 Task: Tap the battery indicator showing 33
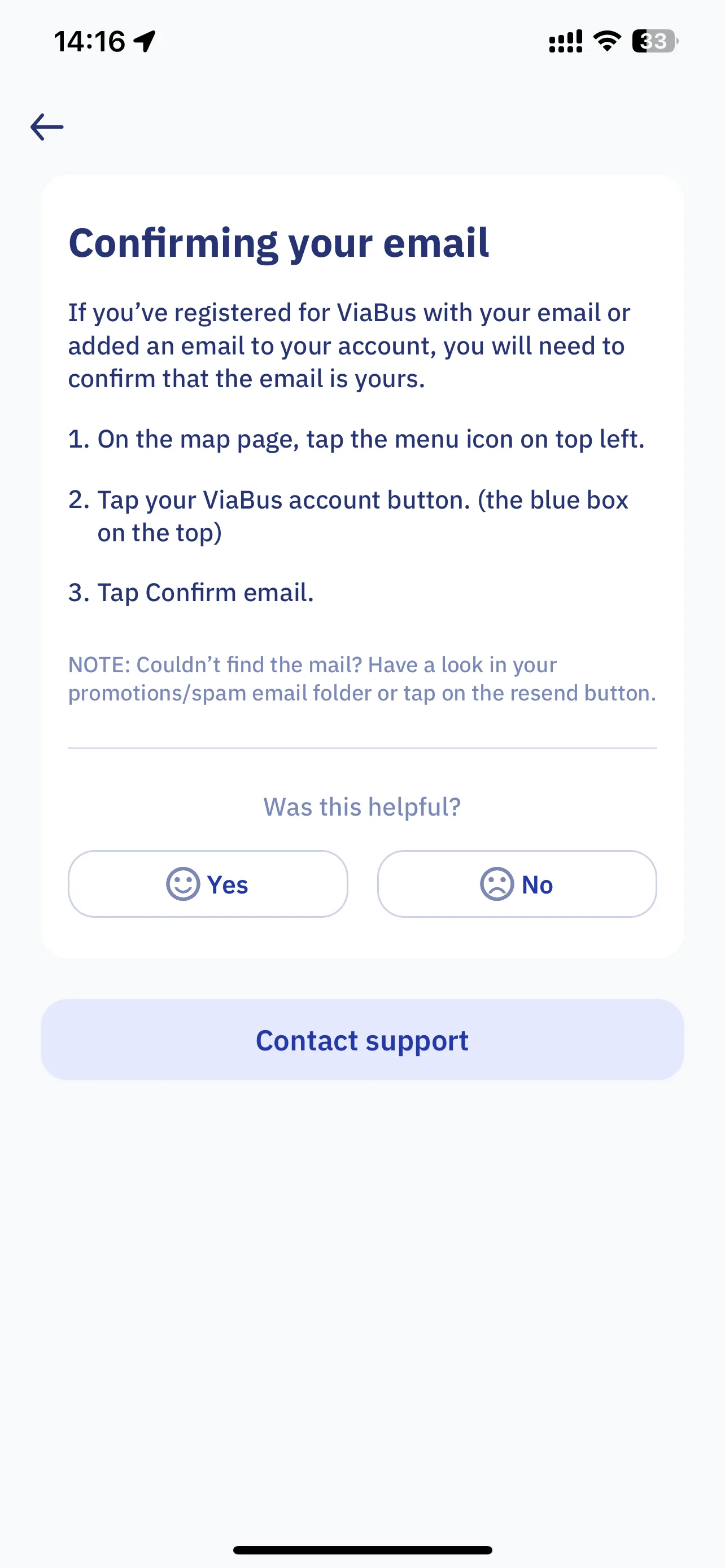coord(655,41)
